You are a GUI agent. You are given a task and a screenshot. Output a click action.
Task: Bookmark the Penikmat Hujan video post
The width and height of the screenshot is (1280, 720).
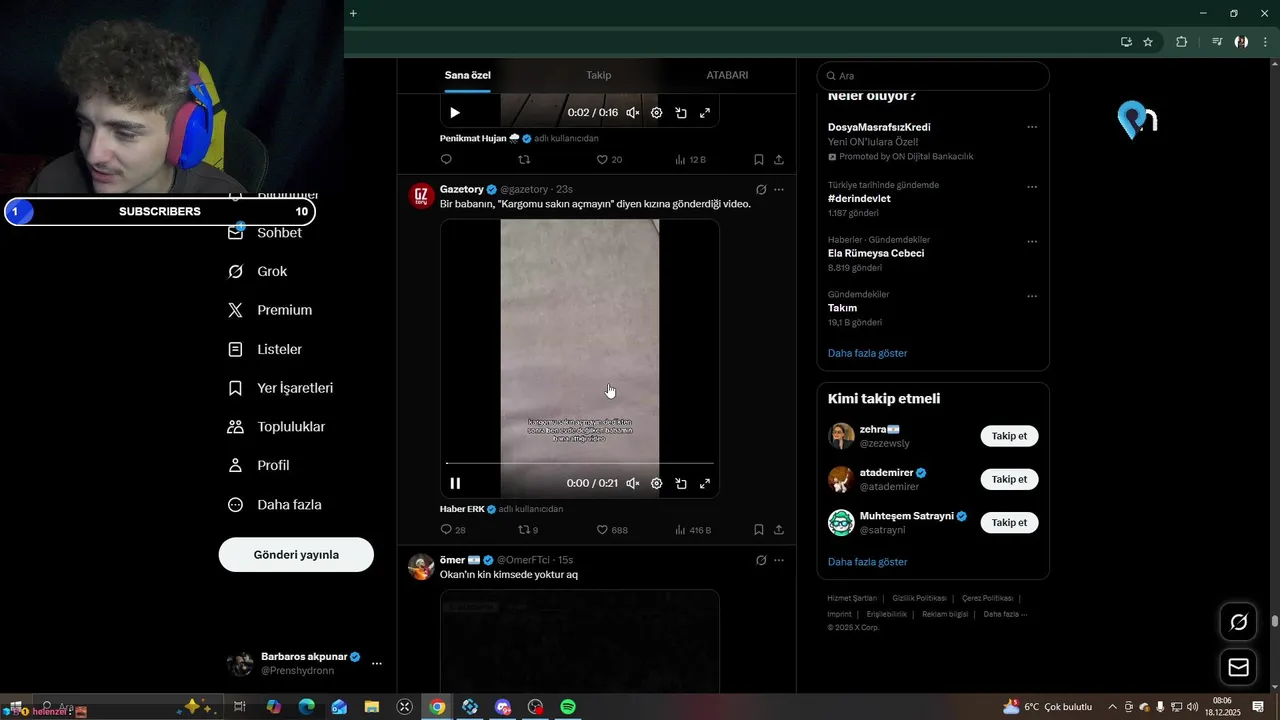coord(759,160)
